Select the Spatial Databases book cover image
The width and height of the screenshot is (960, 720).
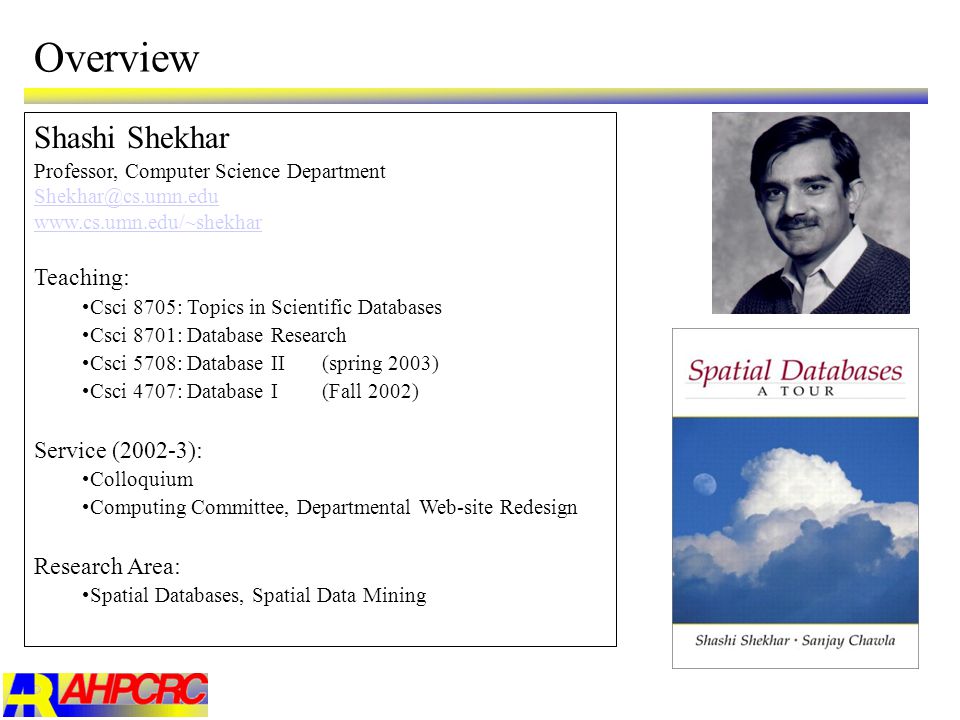pos(795,498)
